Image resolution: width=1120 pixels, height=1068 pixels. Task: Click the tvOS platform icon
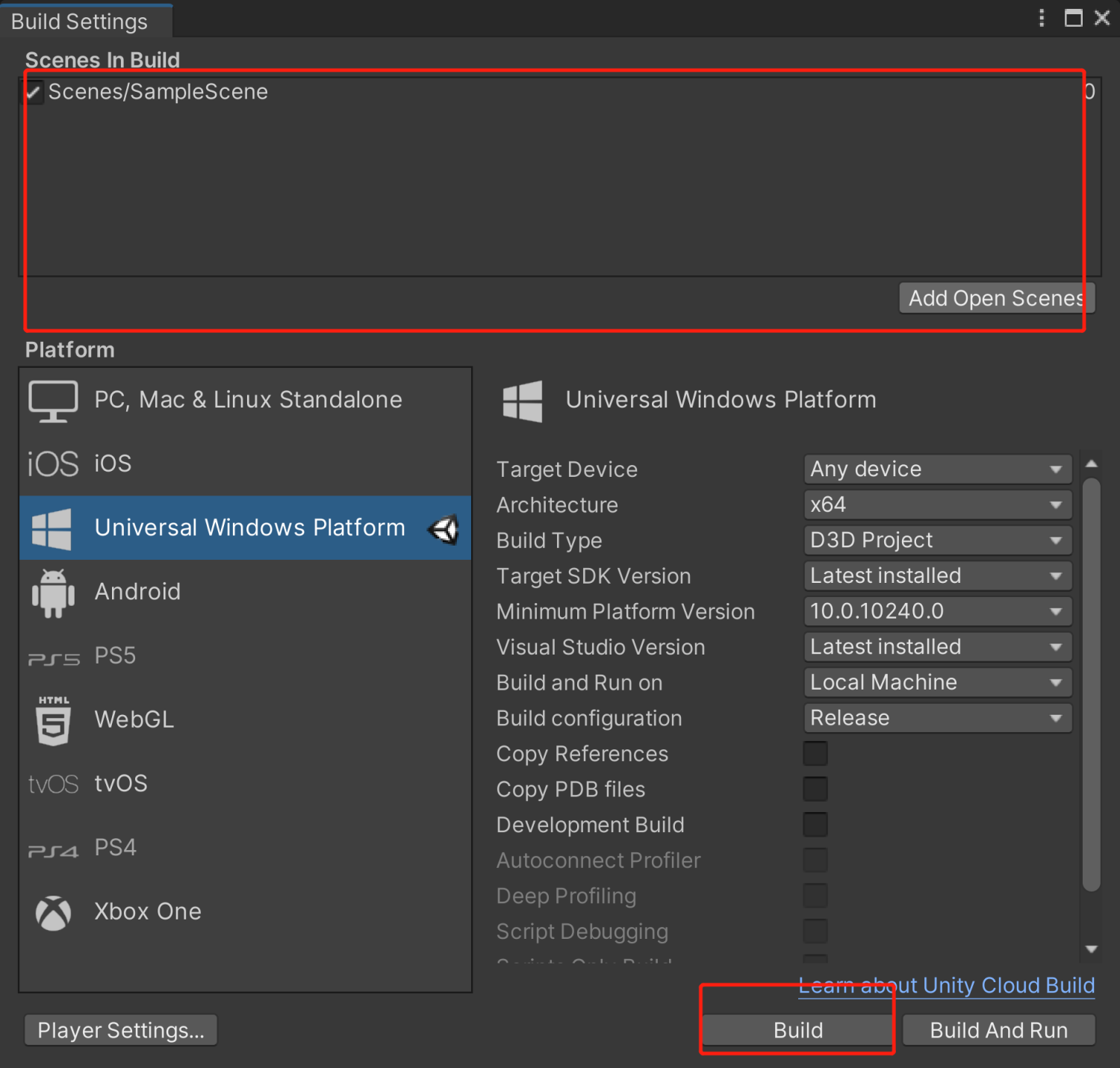point(53,784)
